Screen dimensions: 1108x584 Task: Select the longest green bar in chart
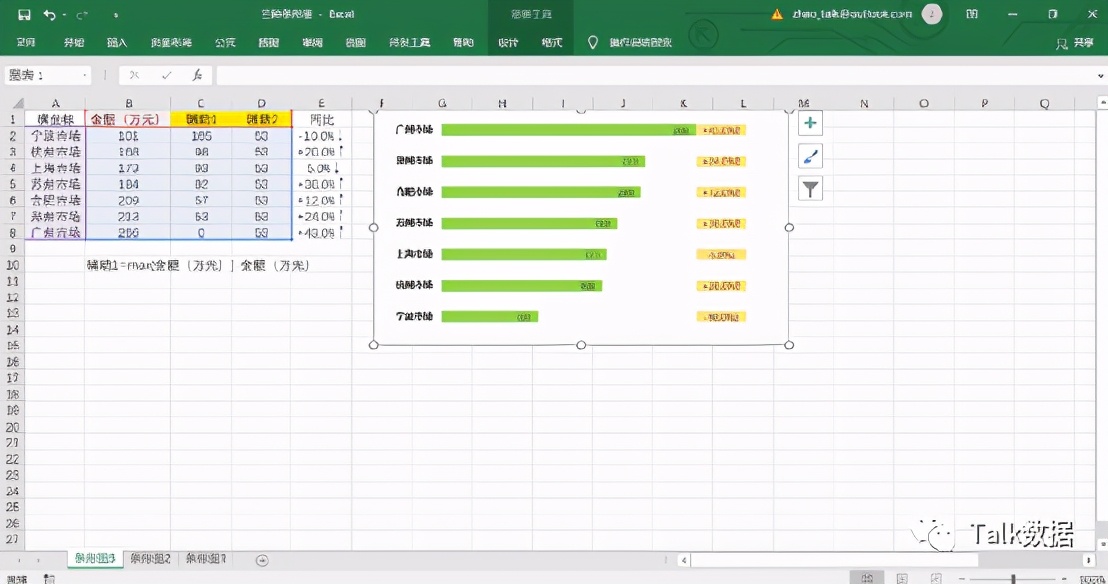pyautogui.click(x=568, y=130)
